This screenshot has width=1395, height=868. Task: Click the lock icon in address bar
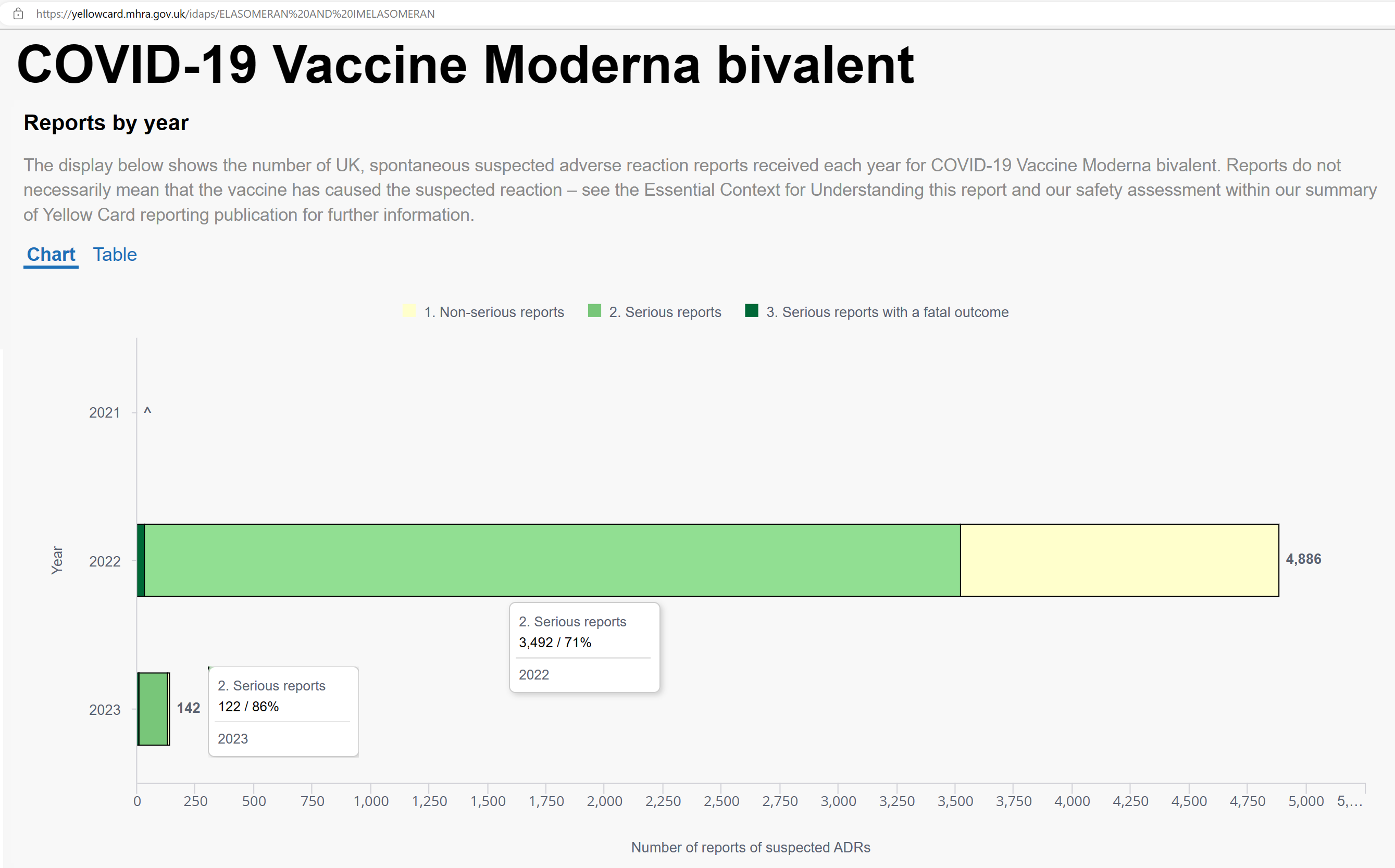(x=18, y=14)
